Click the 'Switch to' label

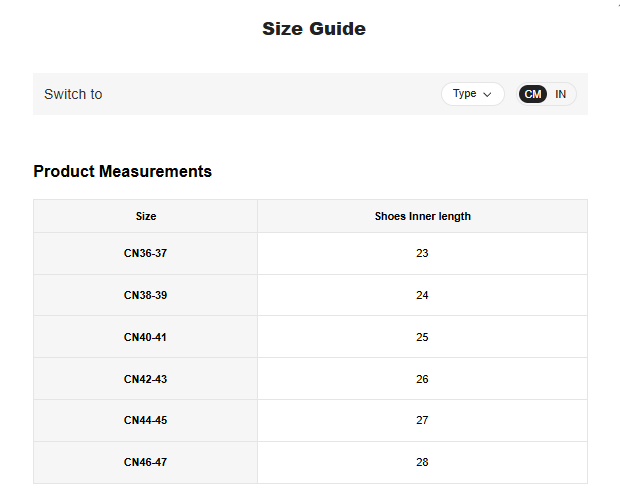coord(73,94)
